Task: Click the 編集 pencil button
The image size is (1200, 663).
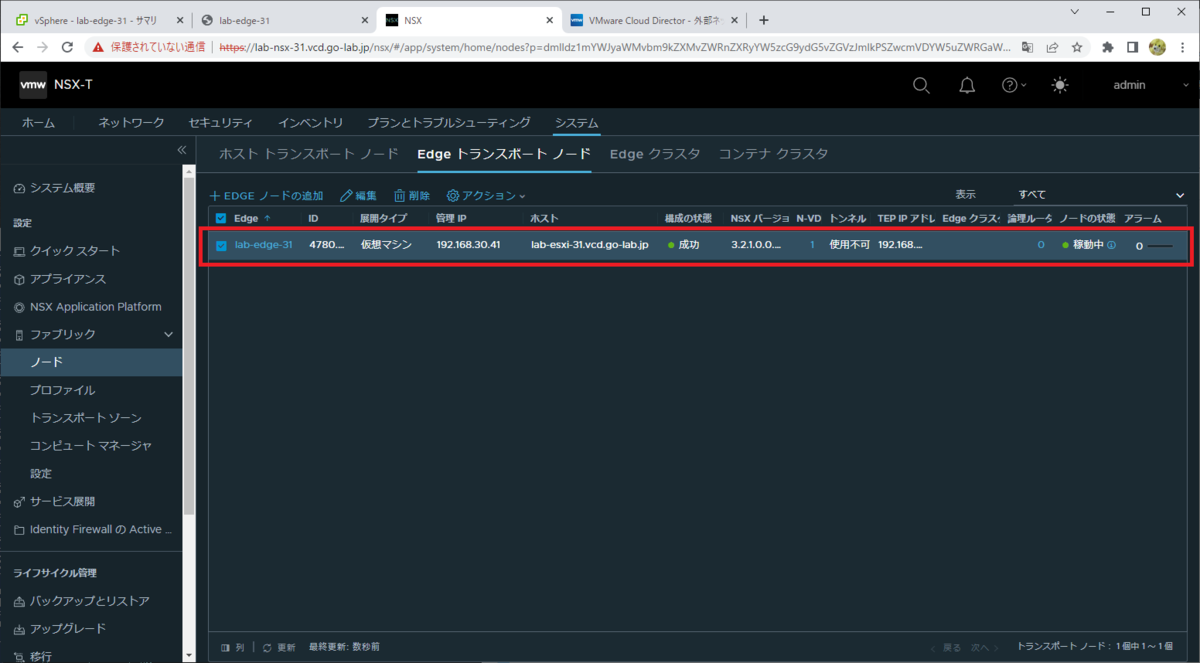Action: pos(359,196)
